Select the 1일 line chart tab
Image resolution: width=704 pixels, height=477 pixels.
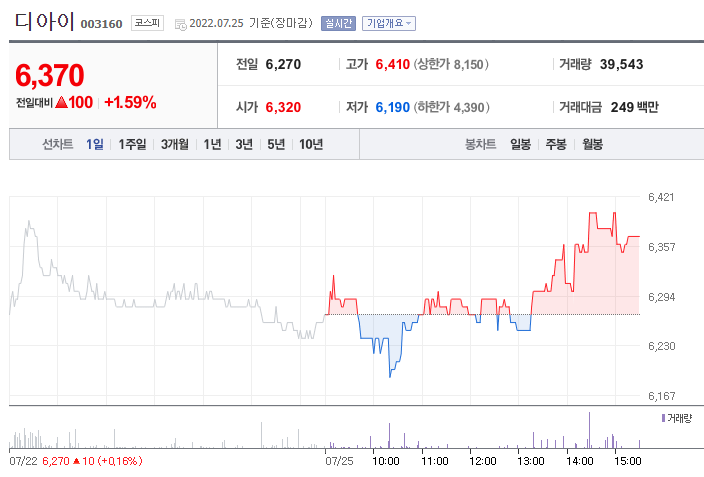pyautogui.click(x=95, y=144)
